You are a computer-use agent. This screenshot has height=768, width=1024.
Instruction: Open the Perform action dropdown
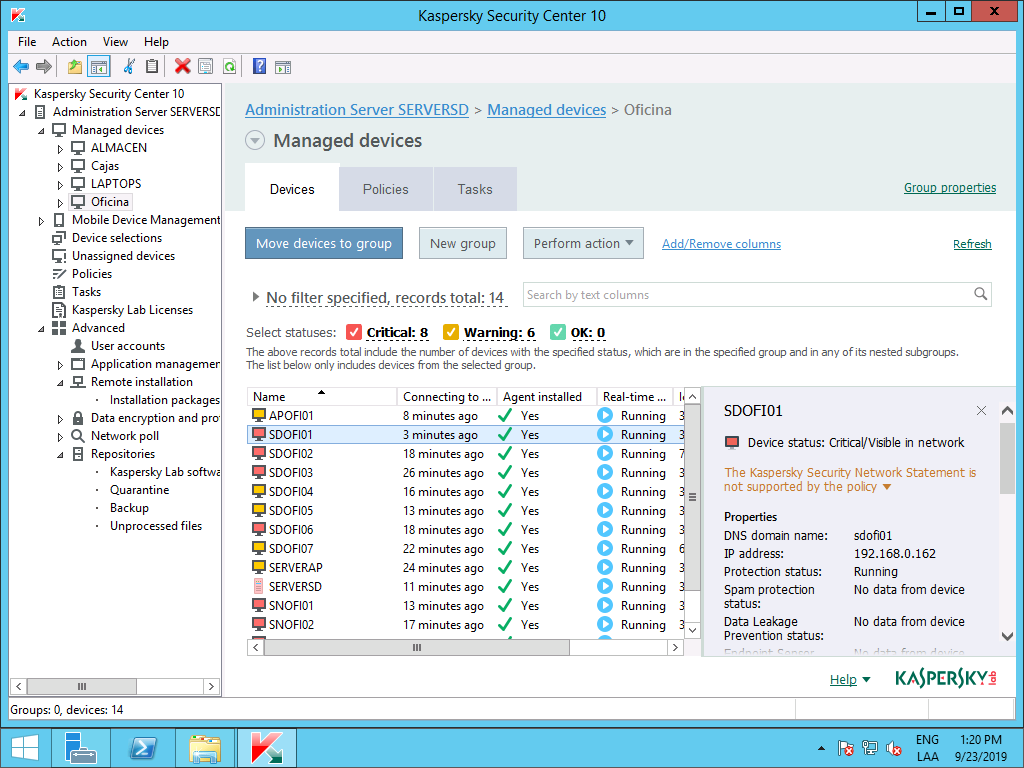tap(583, 244)
